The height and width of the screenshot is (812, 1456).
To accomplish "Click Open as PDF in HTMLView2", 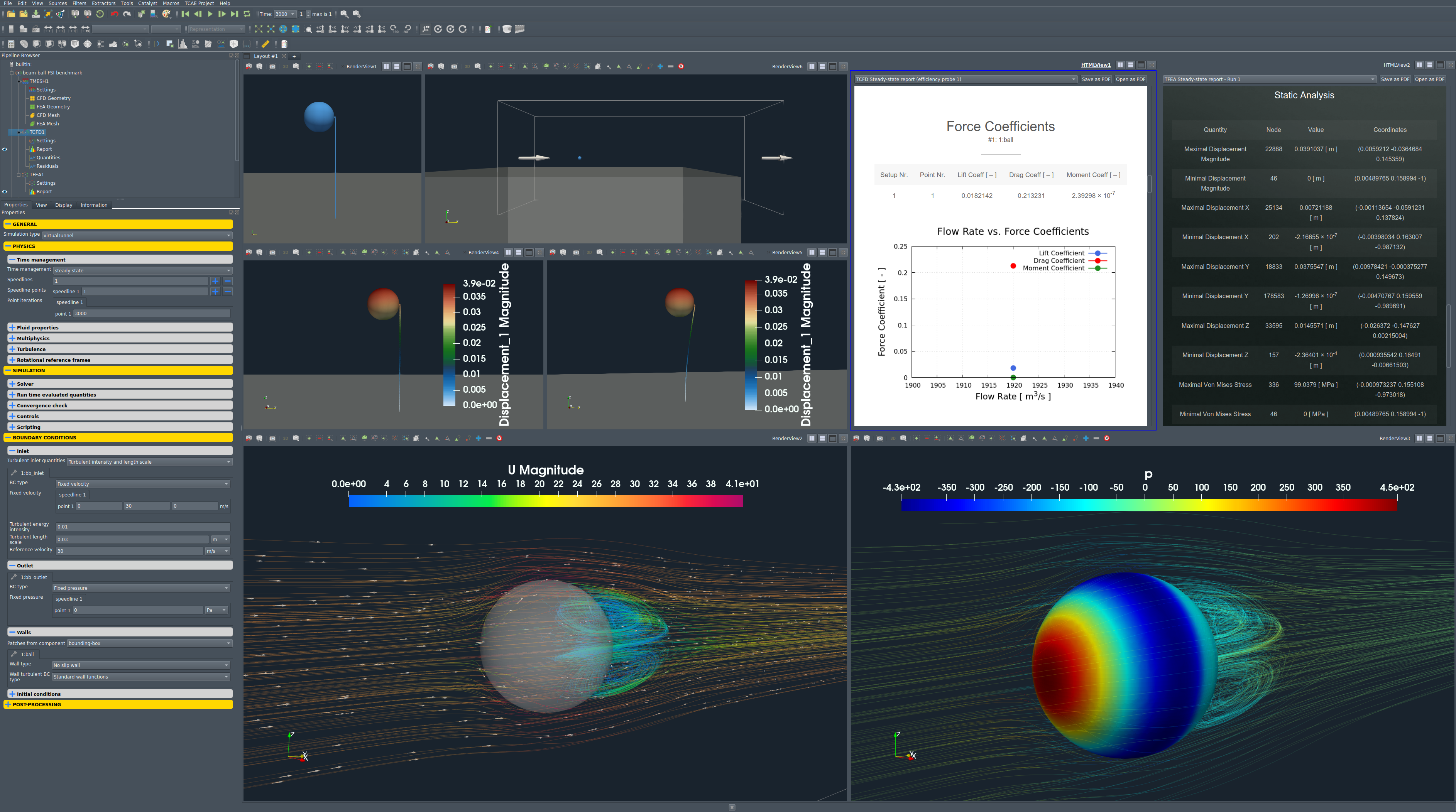I will (1429, 79).
